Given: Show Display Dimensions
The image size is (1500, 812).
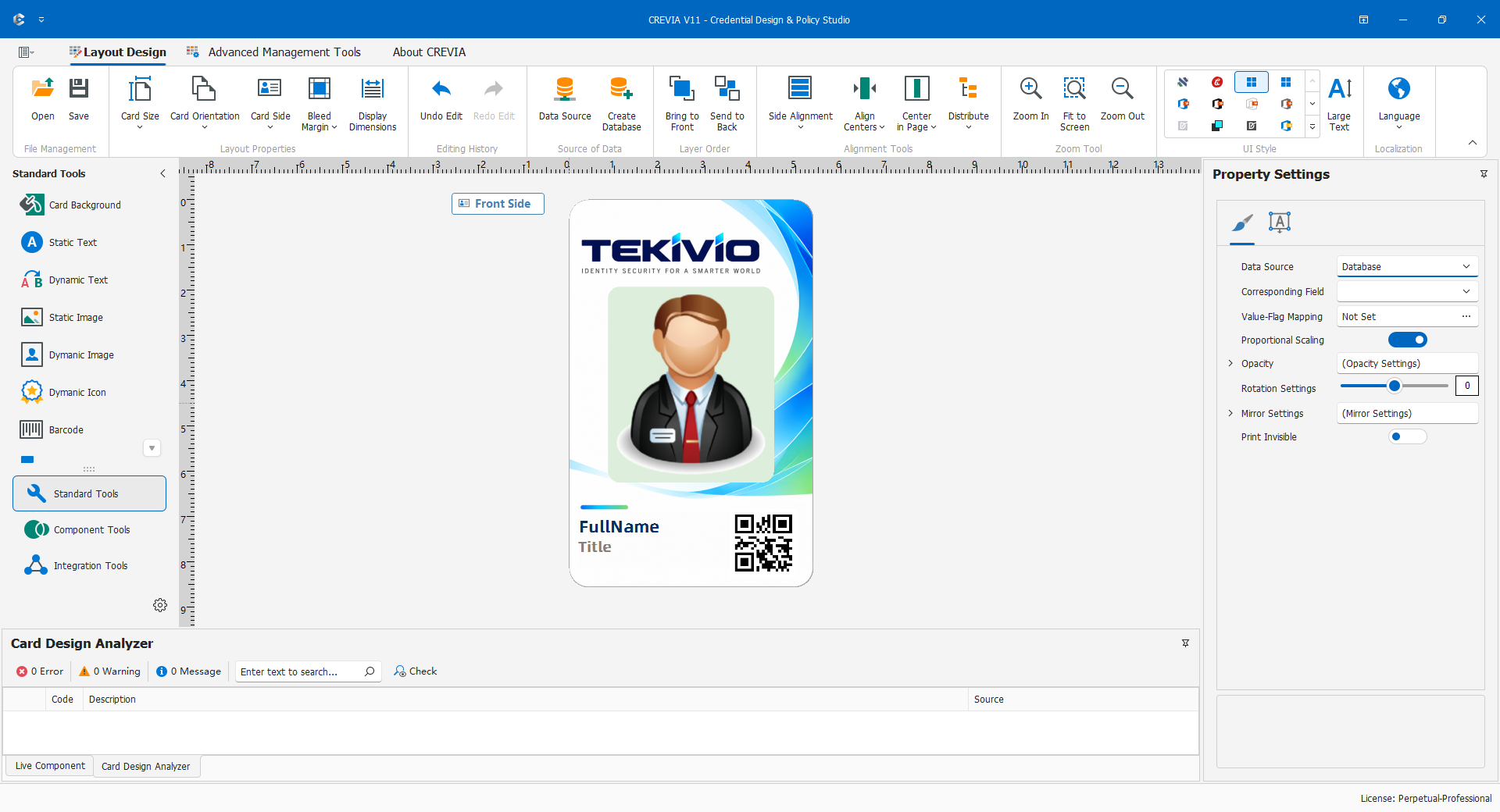Looking at the screenshot, I should (373, 104).
